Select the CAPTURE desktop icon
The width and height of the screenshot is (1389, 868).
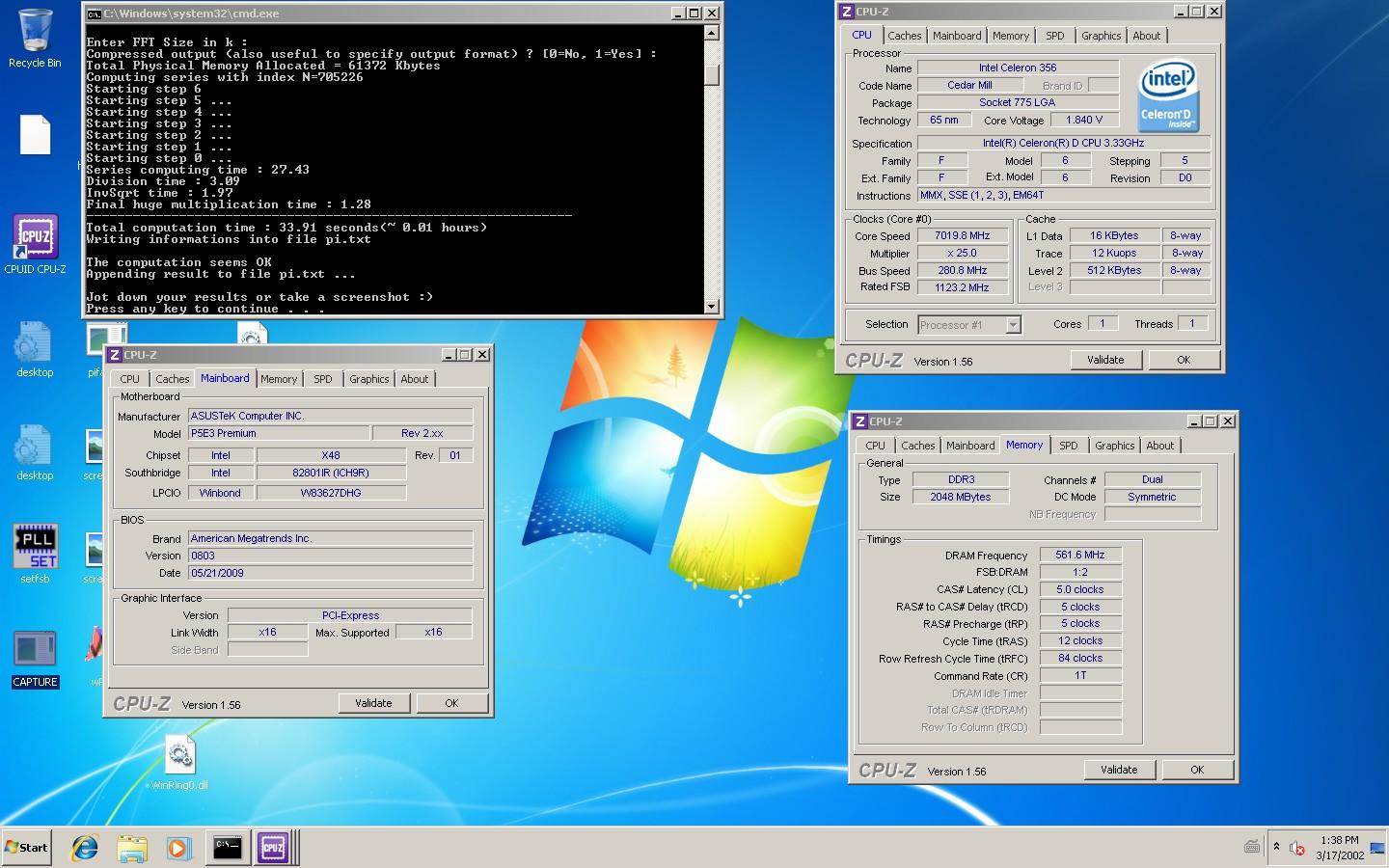coord(35,659)
